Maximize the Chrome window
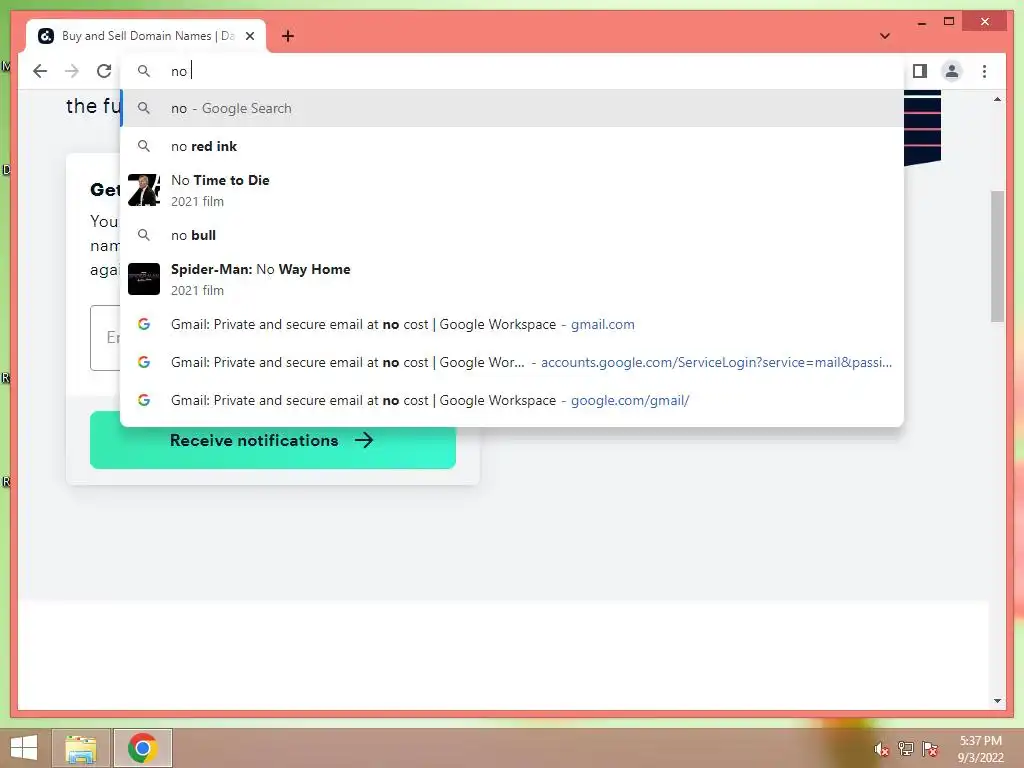This screenshot has height=768, width=1024. 949,22
